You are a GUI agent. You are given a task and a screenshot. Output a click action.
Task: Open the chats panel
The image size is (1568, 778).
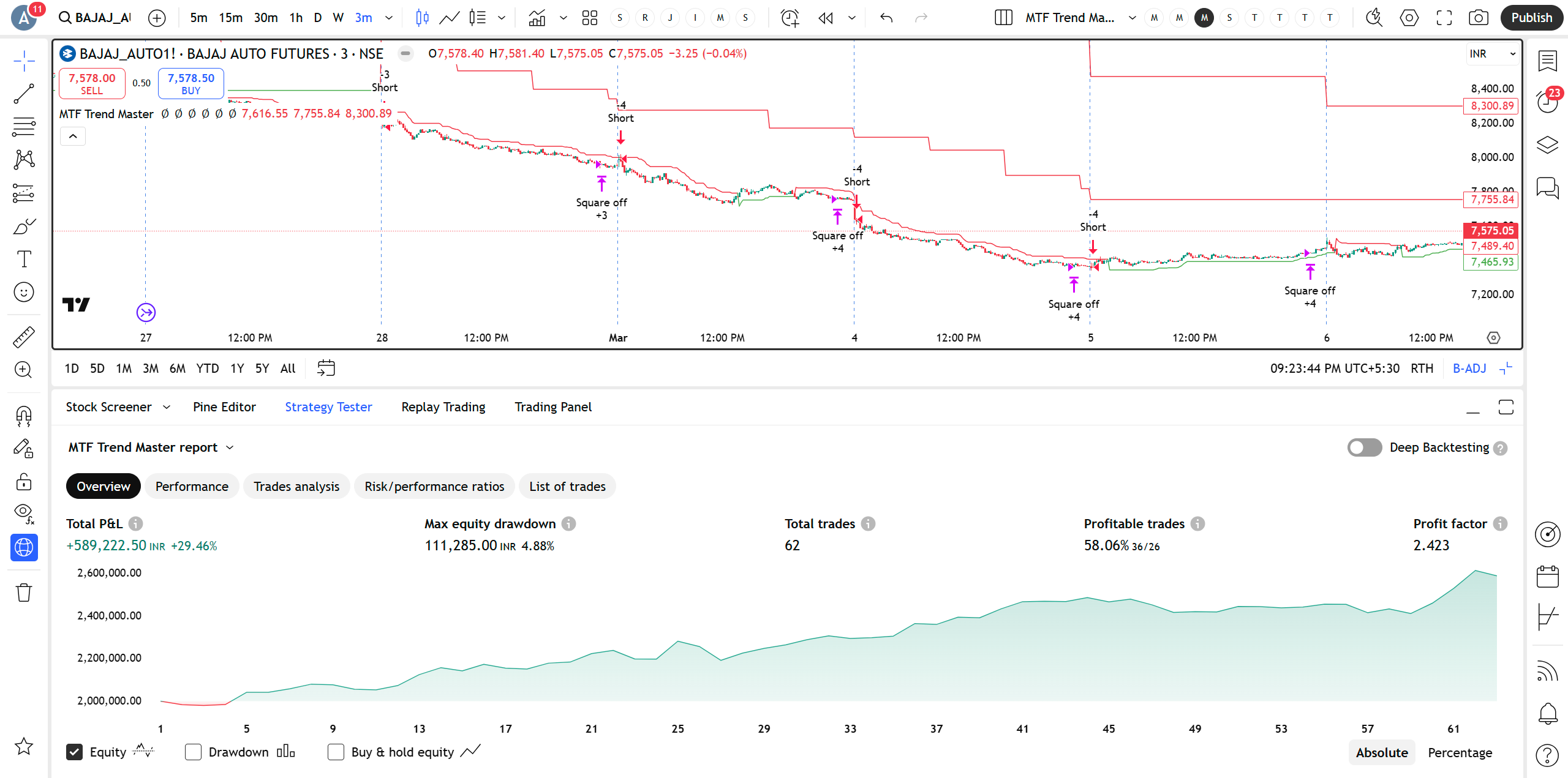pos(1548,187)
